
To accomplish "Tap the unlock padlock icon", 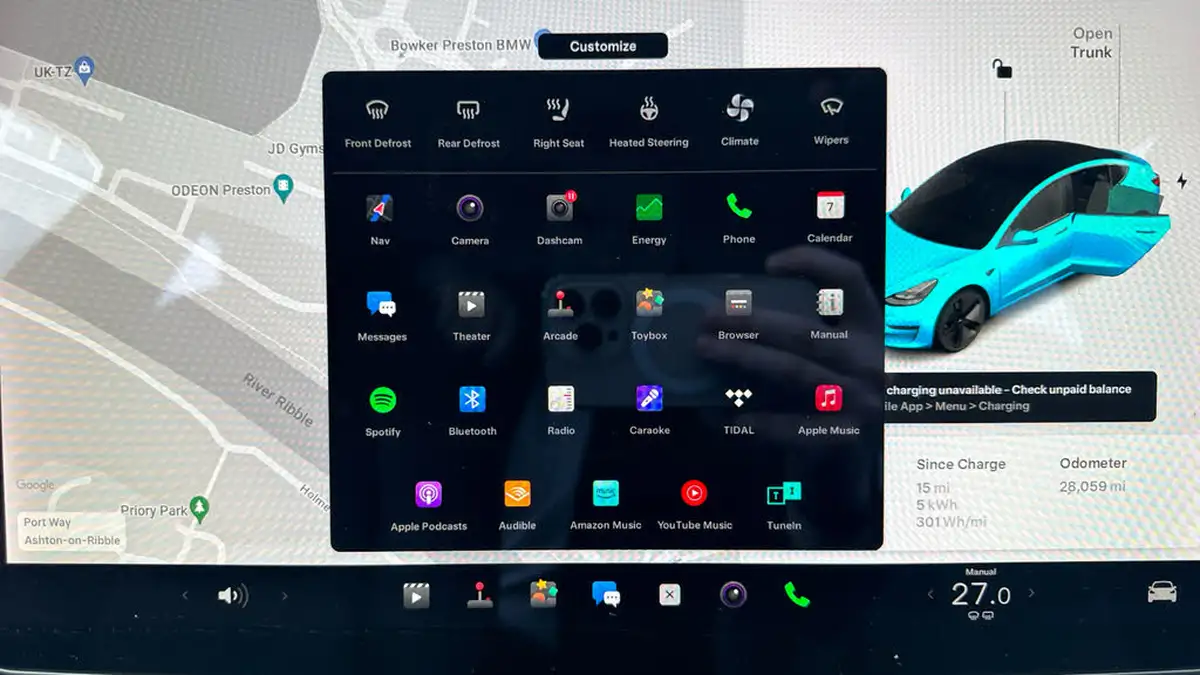I will (1001, 69).
